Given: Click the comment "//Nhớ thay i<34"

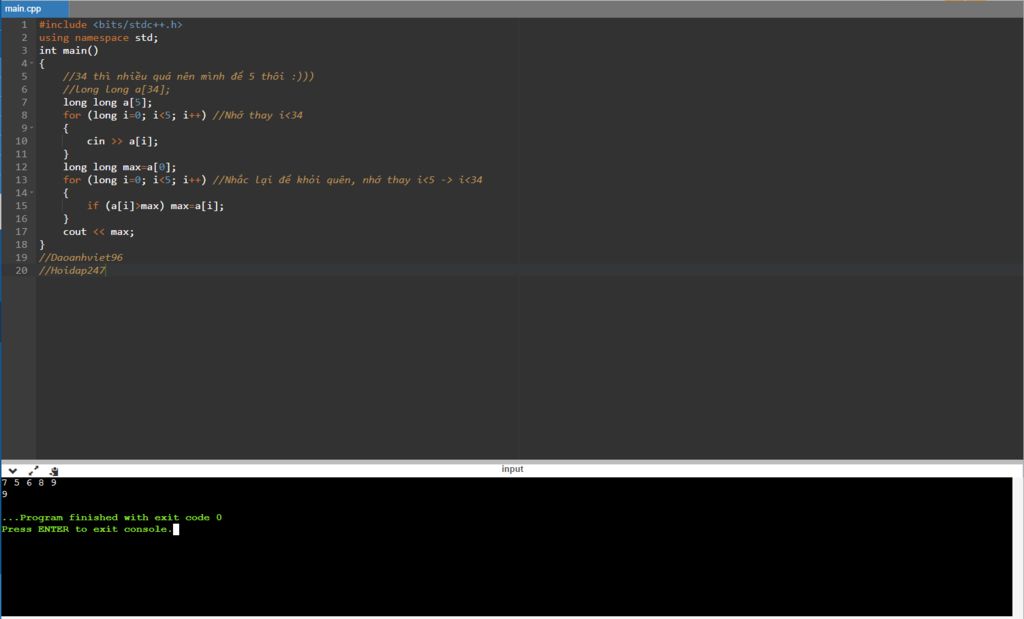Looking at the screenshot, I should click(x=258, y=115).
